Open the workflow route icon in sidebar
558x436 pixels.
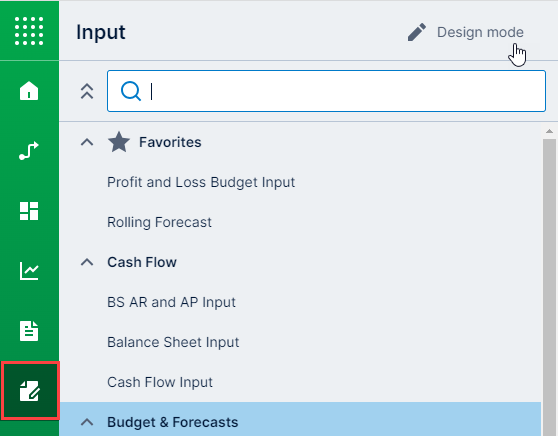tap(29, 151)
